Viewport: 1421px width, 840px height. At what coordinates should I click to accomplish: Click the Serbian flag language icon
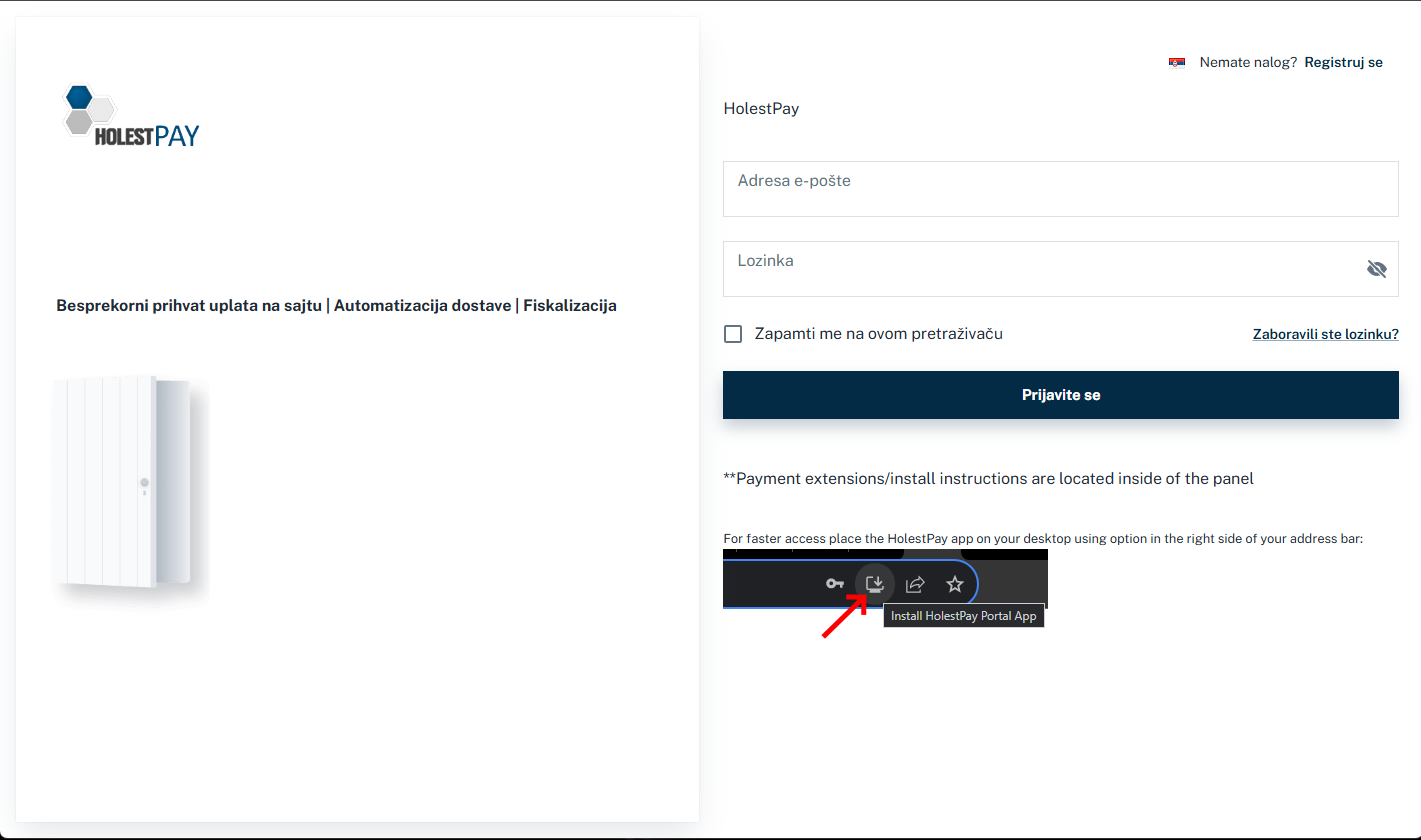[x=1177, y=63]
